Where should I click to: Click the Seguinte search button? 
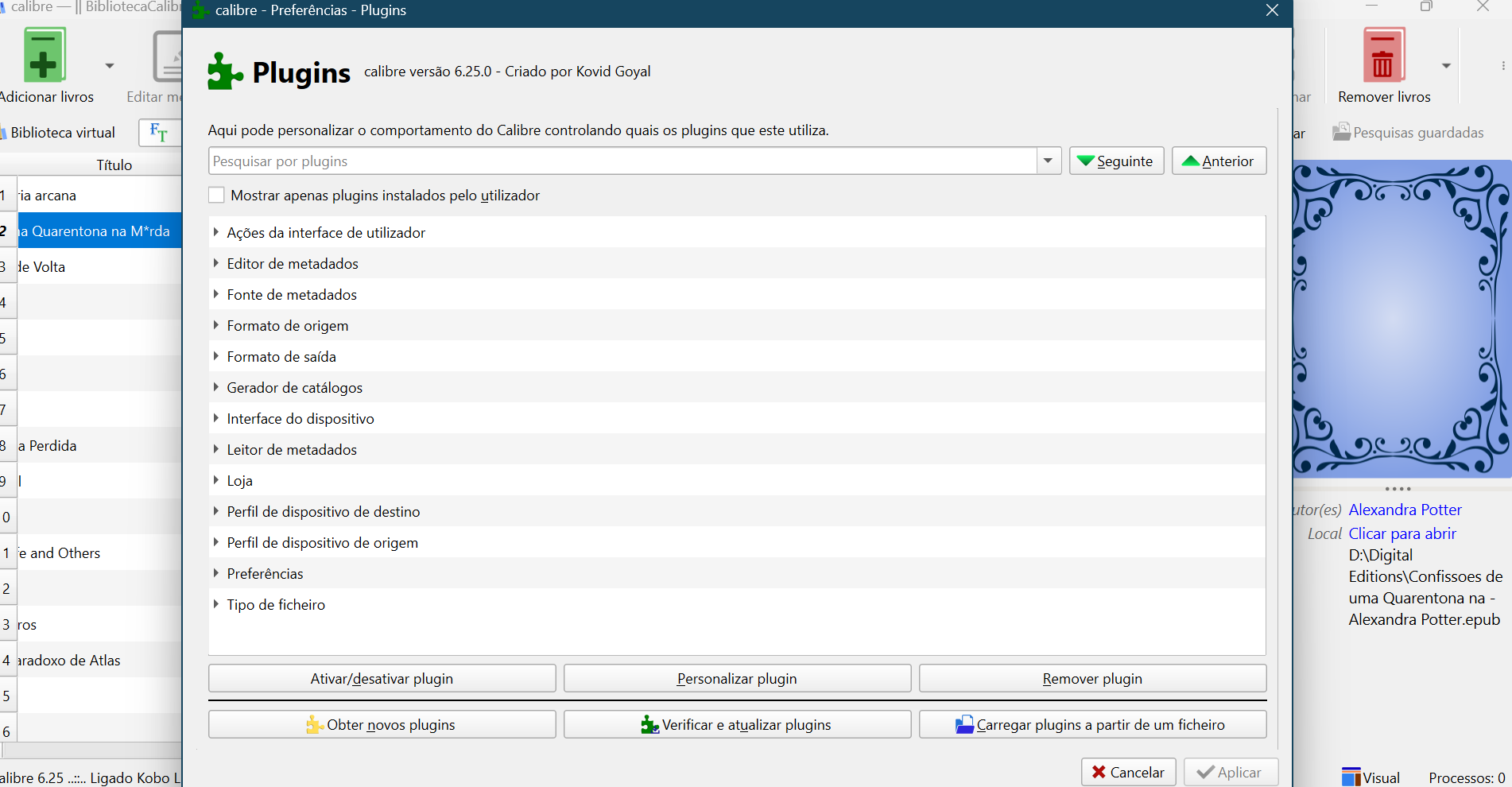coord(1116,161)
